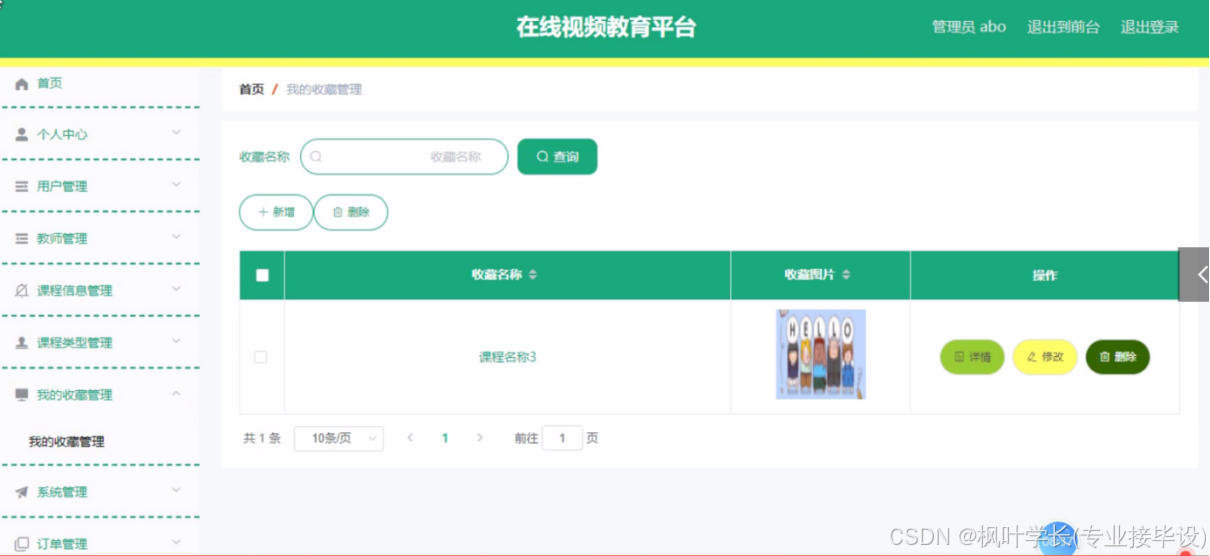1210x556 pixels.
Task: Open the 课程信息管理 sidebar menu
Action: (x=100, y=290)
